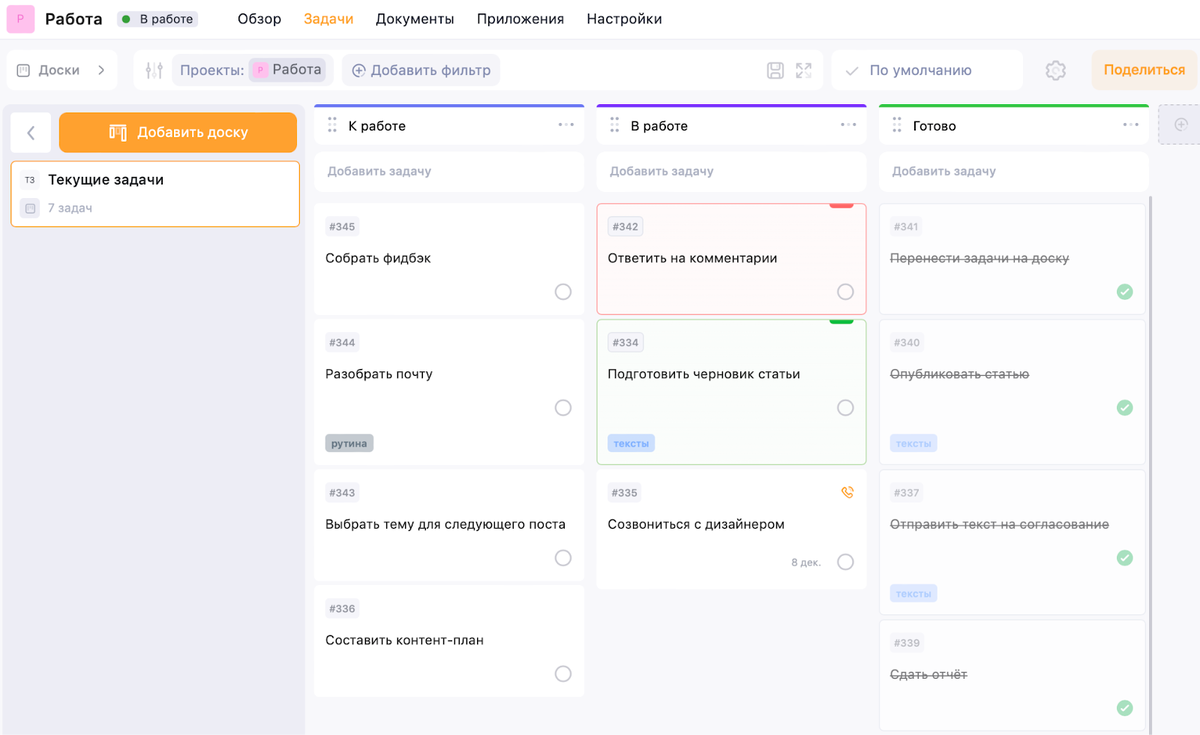Click the pink project avatar icon
This screenshot has height=735, width=1200.
20,19
